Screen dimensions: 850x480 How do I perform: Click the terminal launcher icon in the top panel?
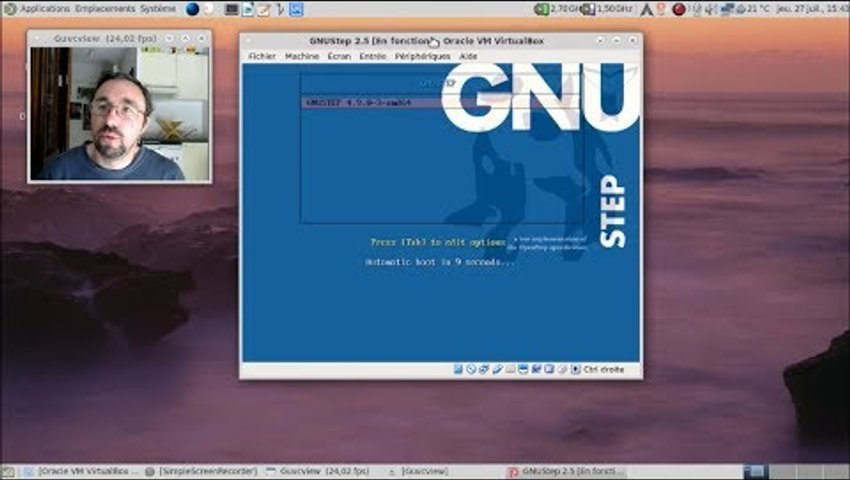[231, 9]
